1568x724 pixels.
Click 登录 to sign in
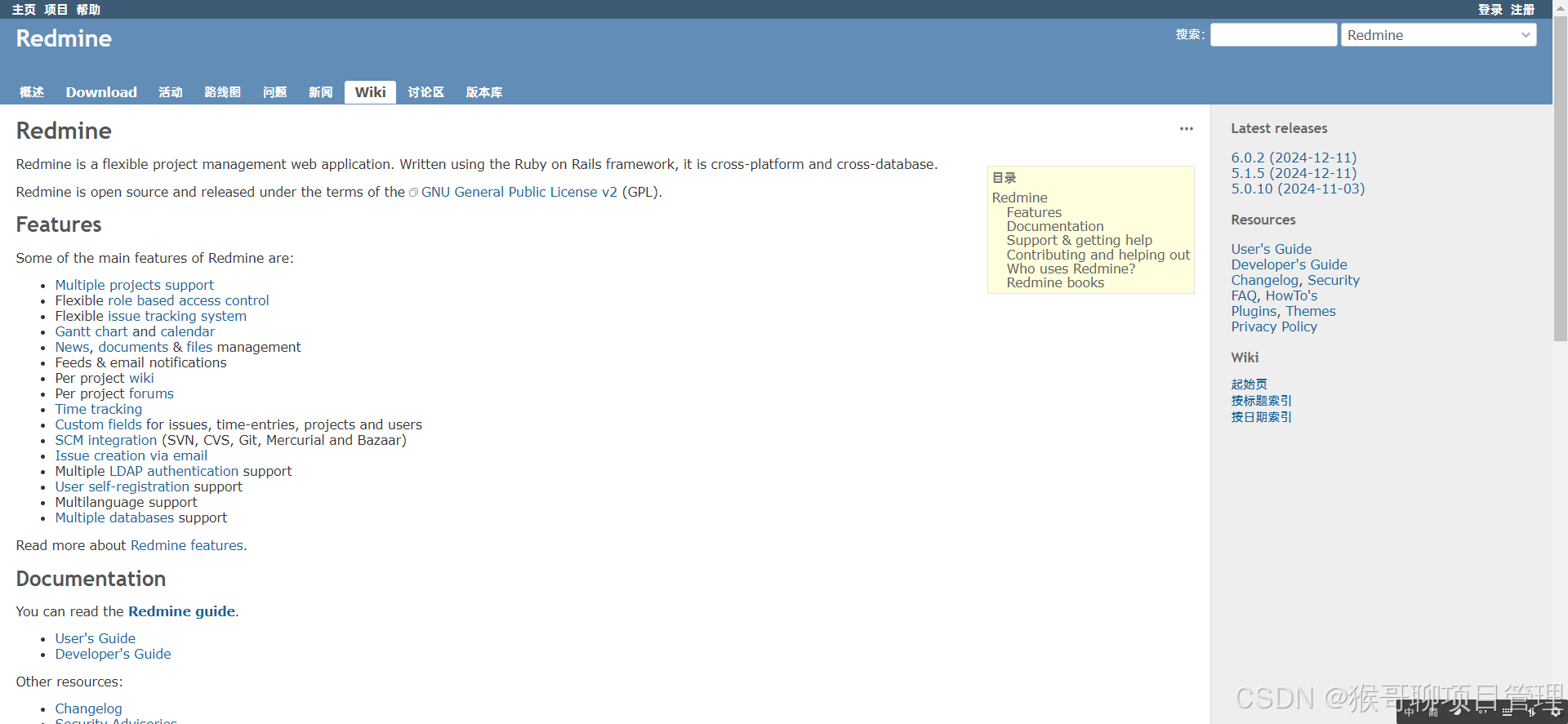point(1490,10)
